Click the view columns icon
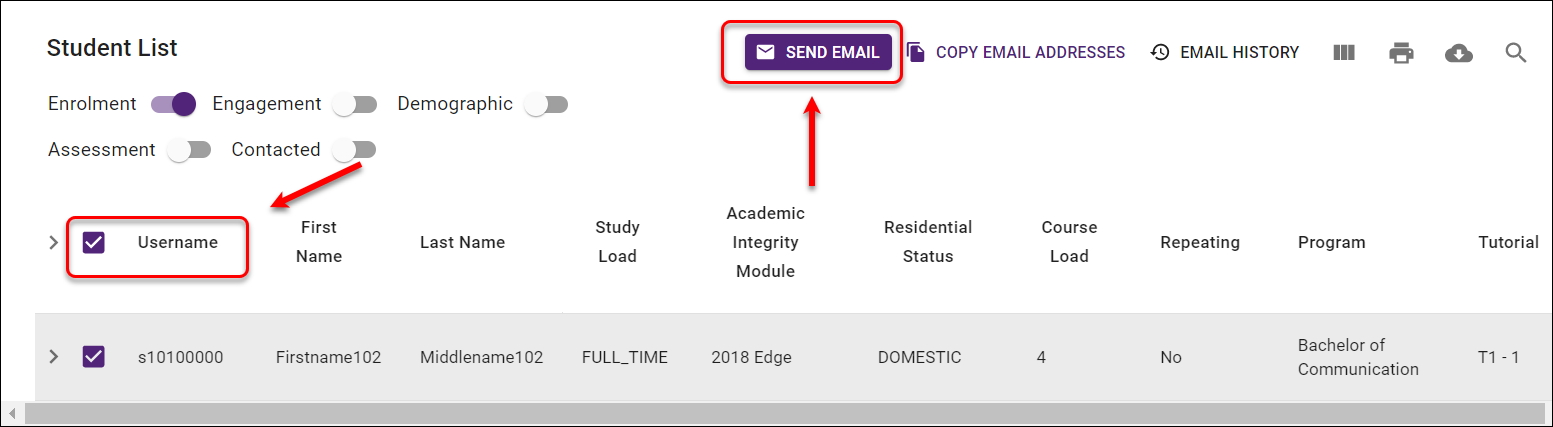 coord(1344,53)
